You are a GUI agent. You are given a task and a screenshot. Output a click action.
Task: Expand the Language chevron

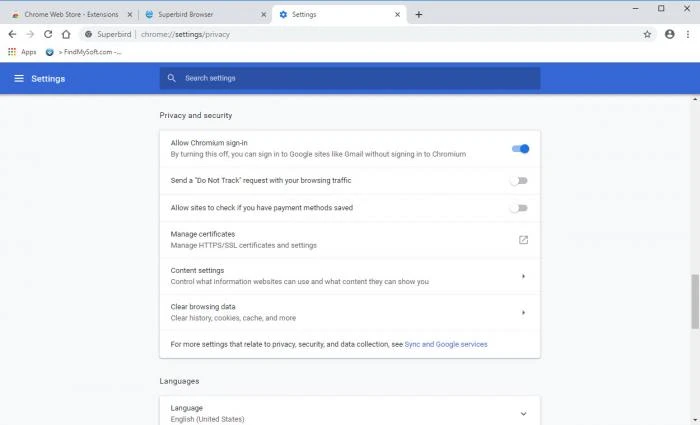point(523,414)
